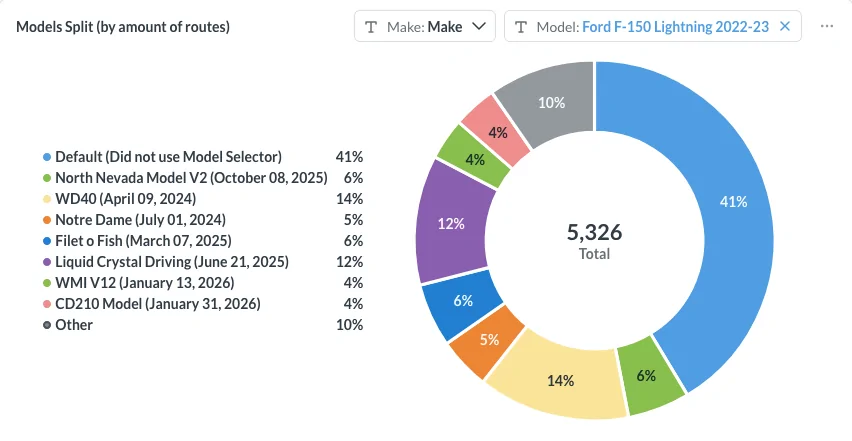Image resolution: width=852 pixels, height=441 pixels.
Task: Select the purple 12% donut segment
Action: [453, 224]
